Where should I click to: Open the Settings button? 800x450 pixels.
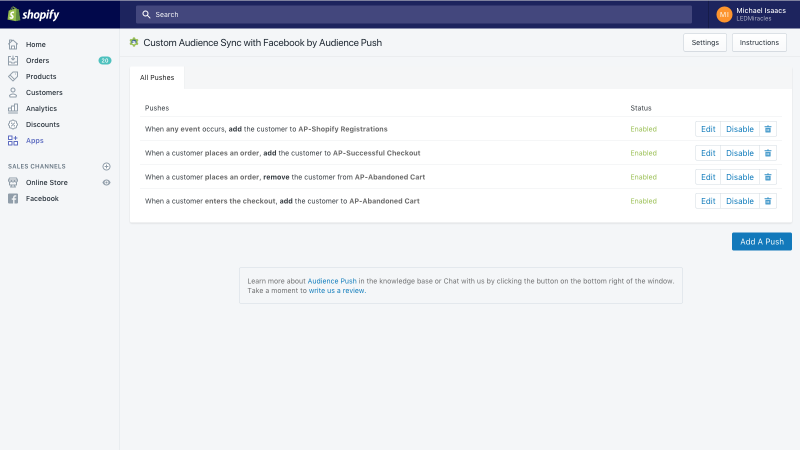(x=705, y=42)
